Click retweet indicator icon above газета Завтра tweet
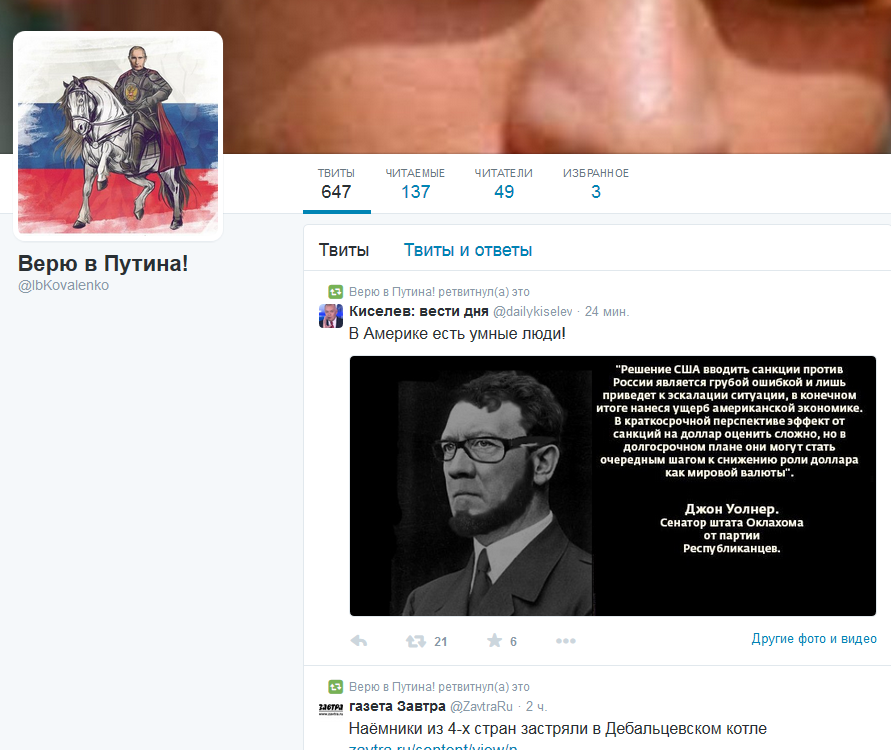The width and height of the screenshot is (891, 750). tap(336, 687)
